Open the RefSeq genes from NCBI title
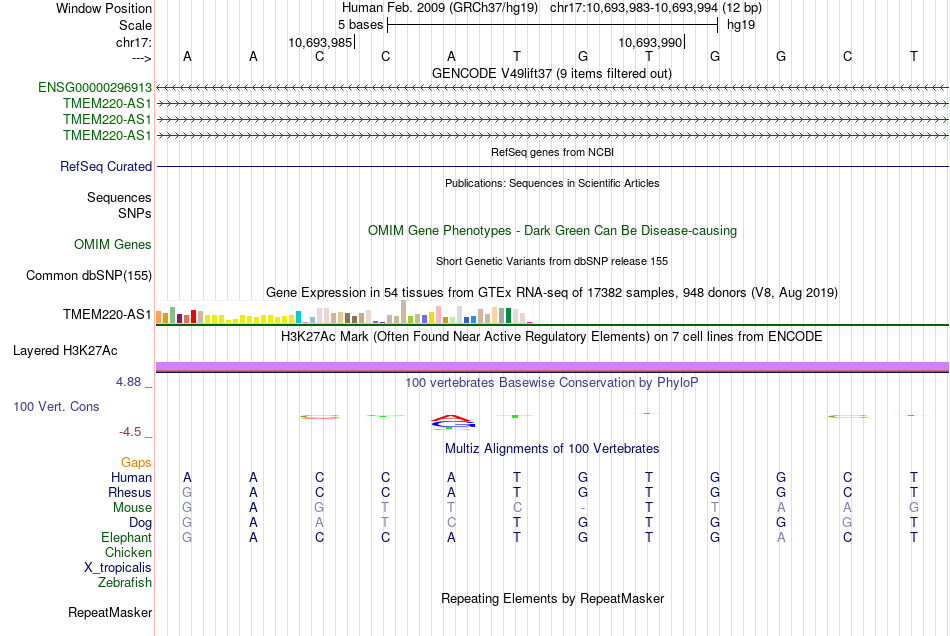 (x=553, y=152)
